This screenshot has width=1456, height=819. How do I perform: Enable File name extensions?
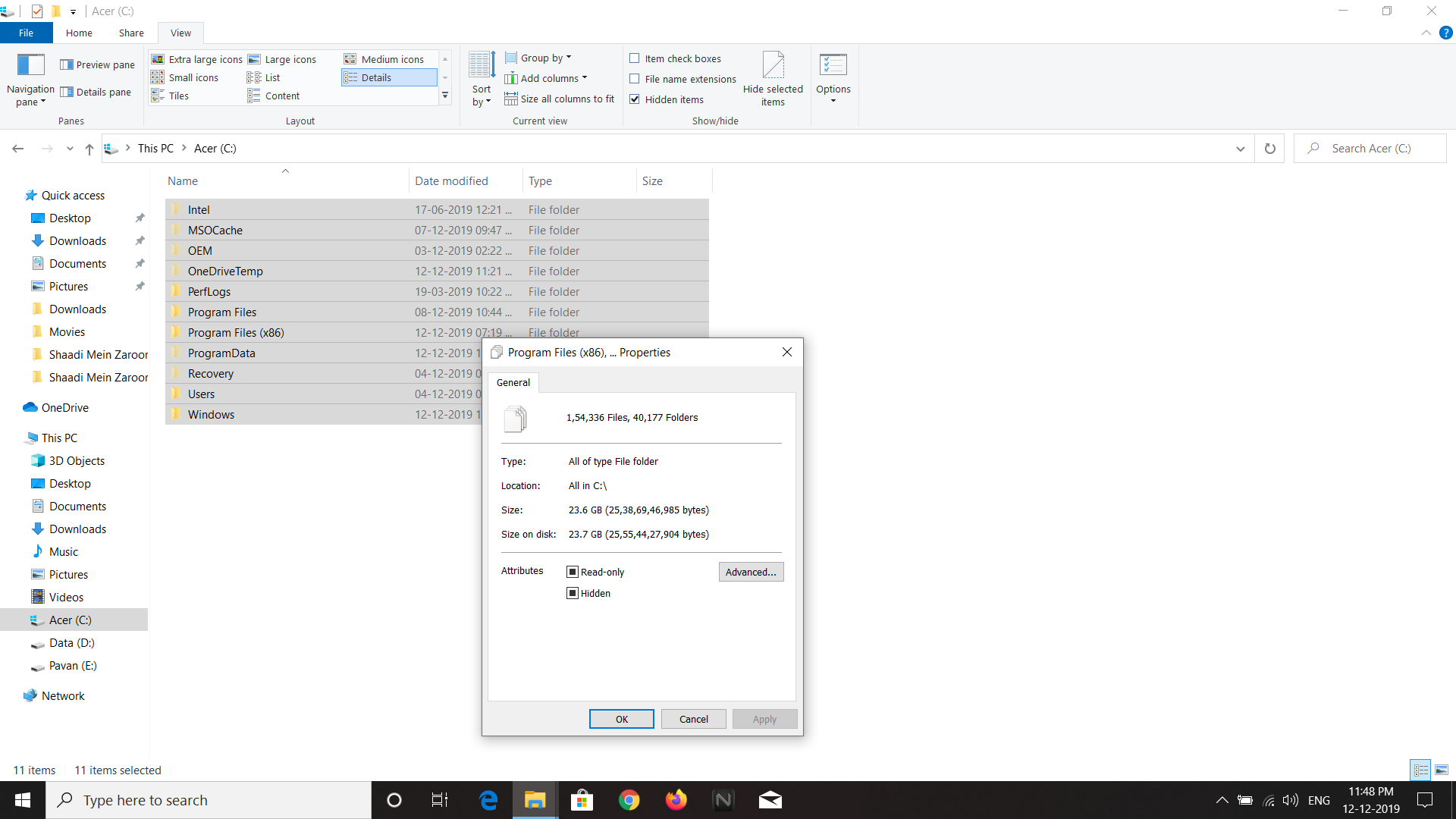[683, 79]
